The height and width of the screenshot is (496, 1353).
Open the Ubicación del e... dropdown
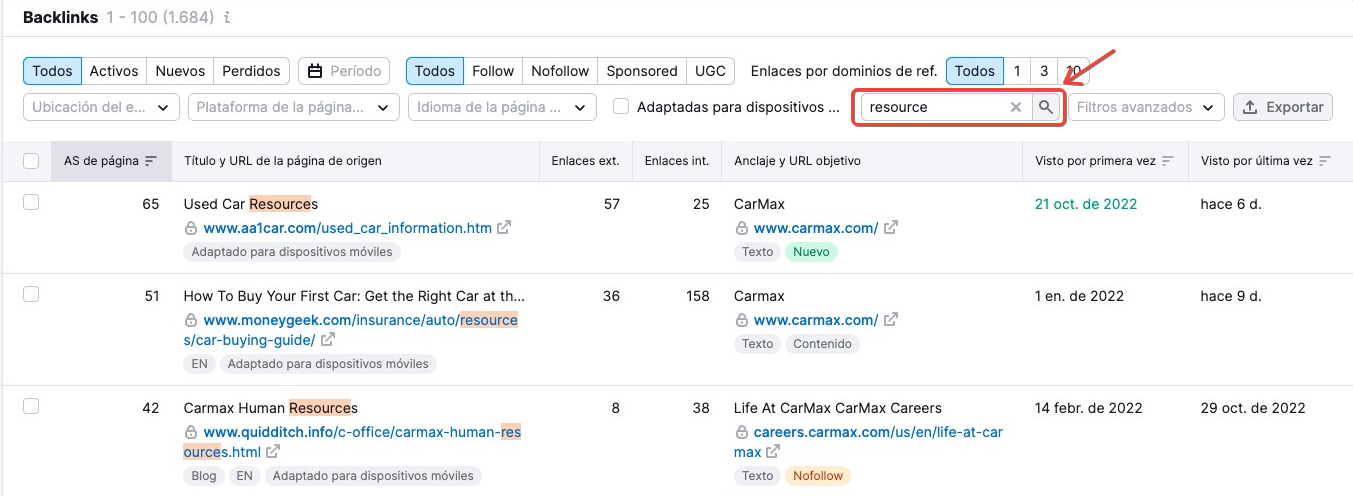coord(101,107)
